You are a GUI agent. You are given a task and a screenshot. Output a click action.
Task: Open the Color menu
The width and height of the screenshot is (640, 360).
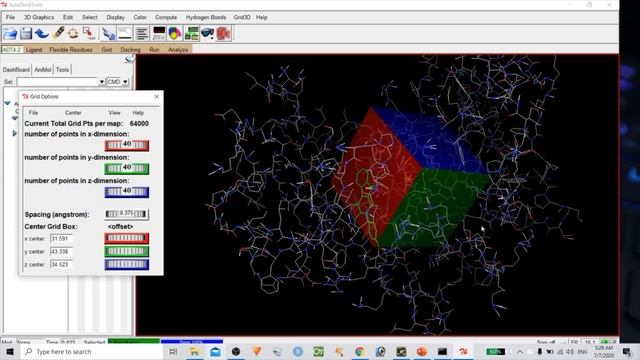pos(140,17)
